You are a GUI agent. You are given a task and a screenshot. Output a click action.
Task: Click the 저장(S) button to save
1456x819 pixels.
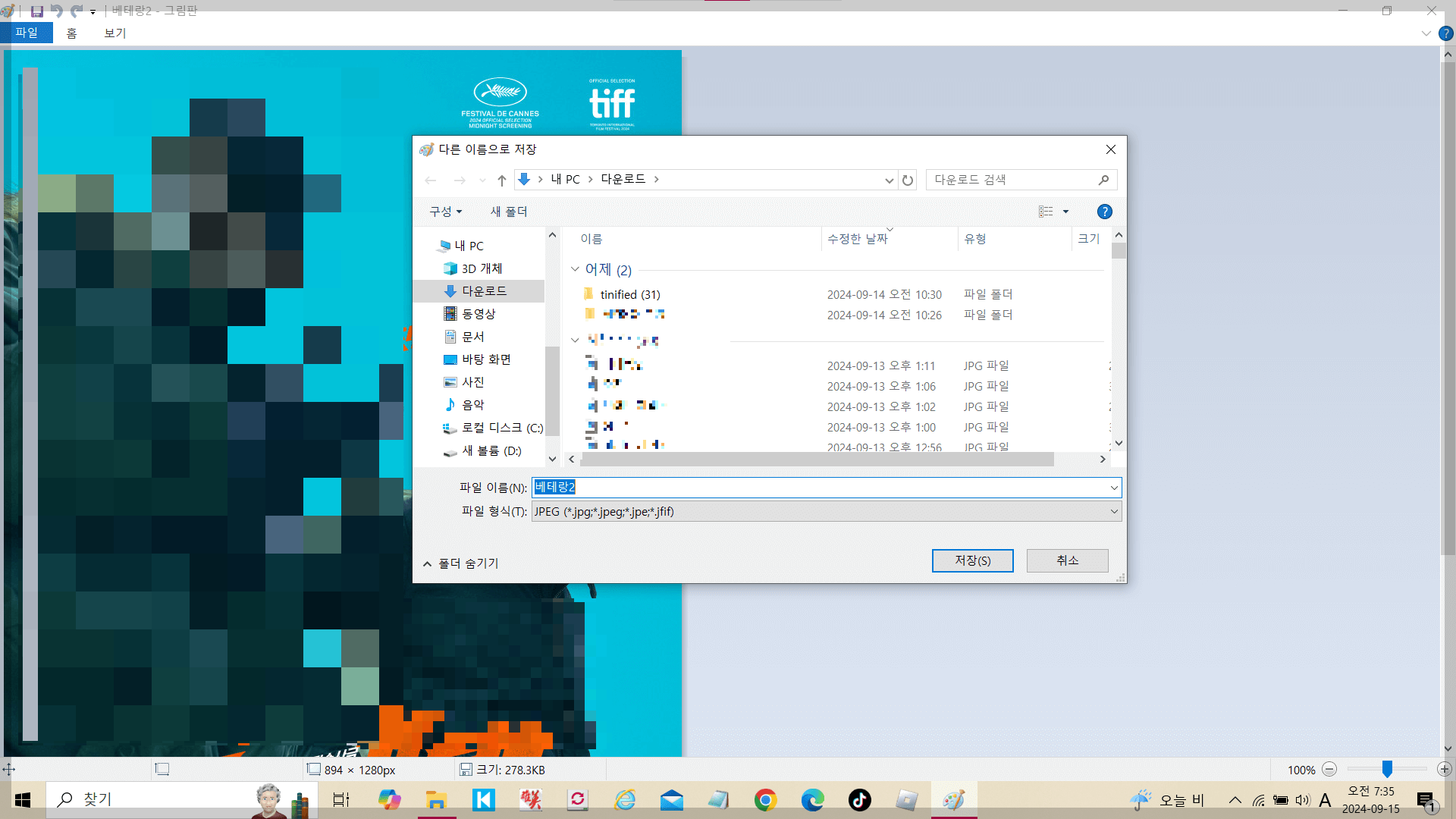click(x=973, y=560)
